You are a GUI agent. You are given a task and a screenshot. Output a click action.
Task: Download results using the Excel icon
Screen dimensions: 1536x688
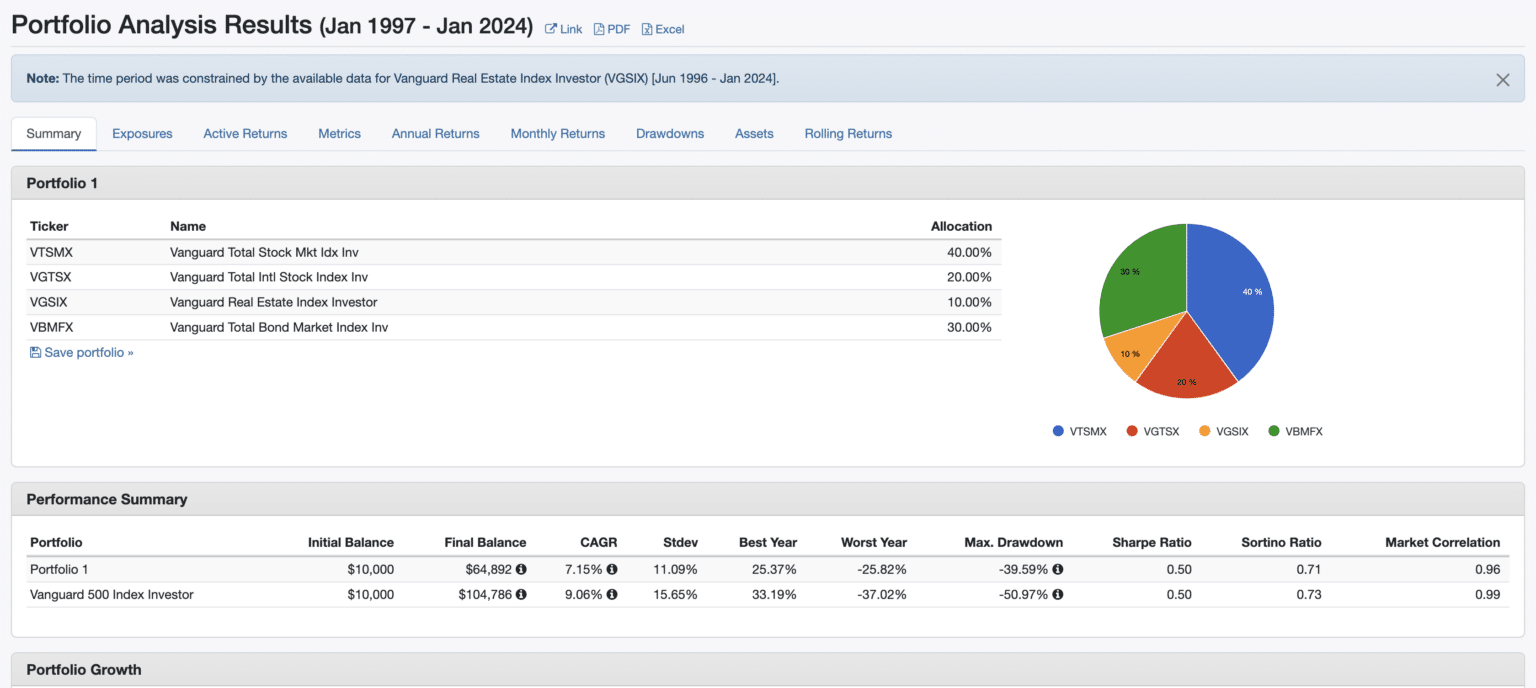[647, 29]
